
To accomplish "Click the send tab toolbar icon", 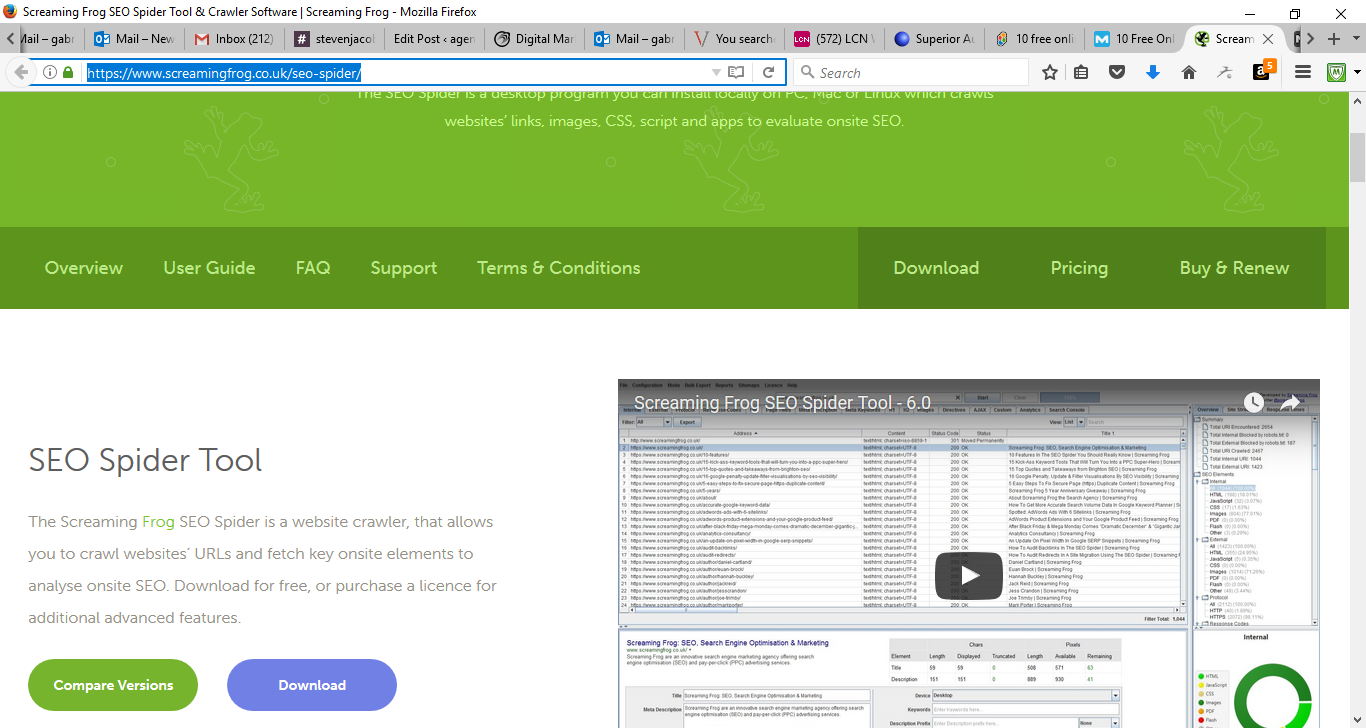I will click(x=1225, y=73).
